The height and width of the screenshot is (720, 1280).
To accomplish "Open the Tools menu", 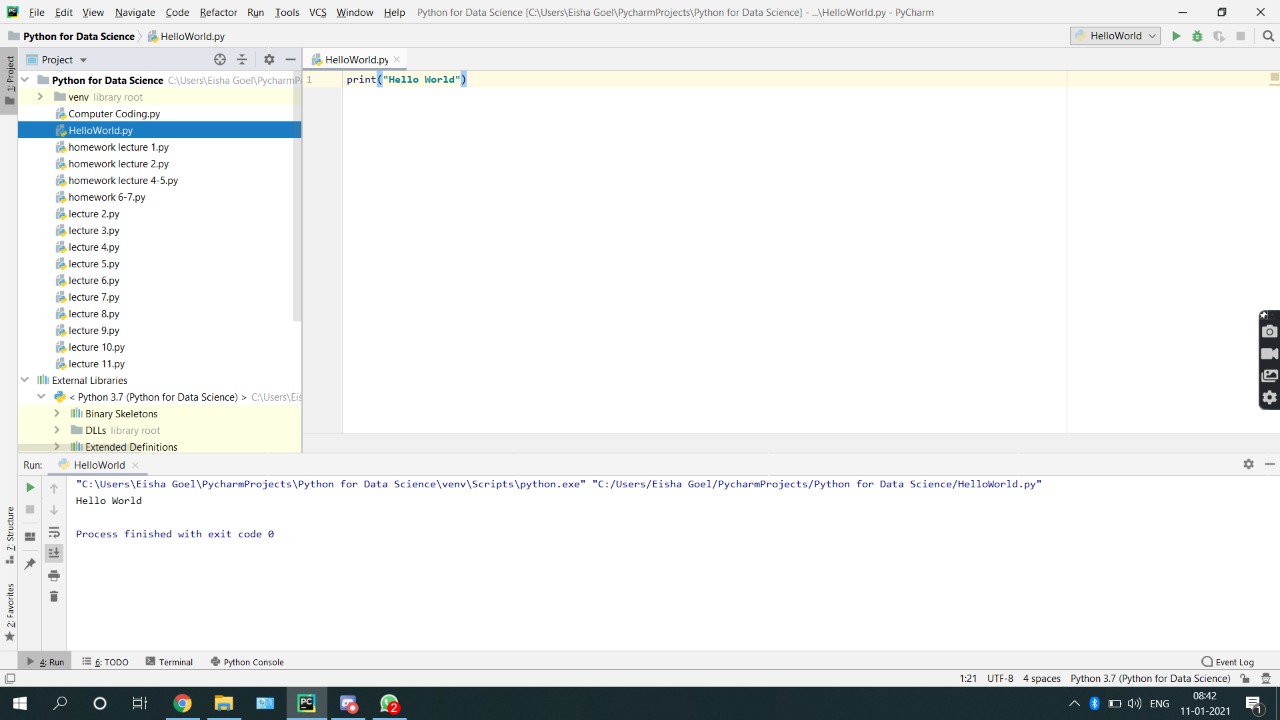I will click(287, 12).
